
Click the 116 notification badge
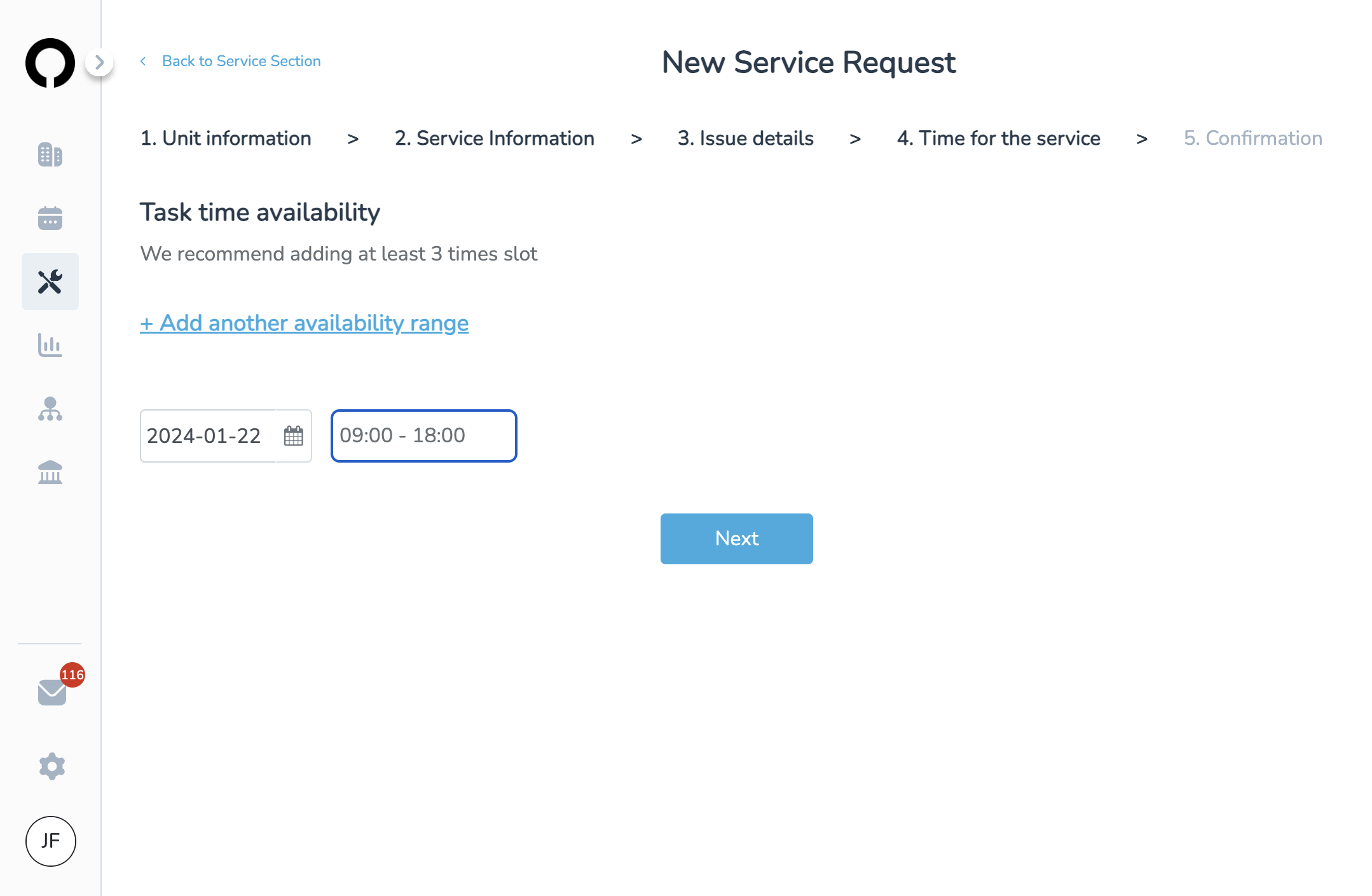point(72,675)
